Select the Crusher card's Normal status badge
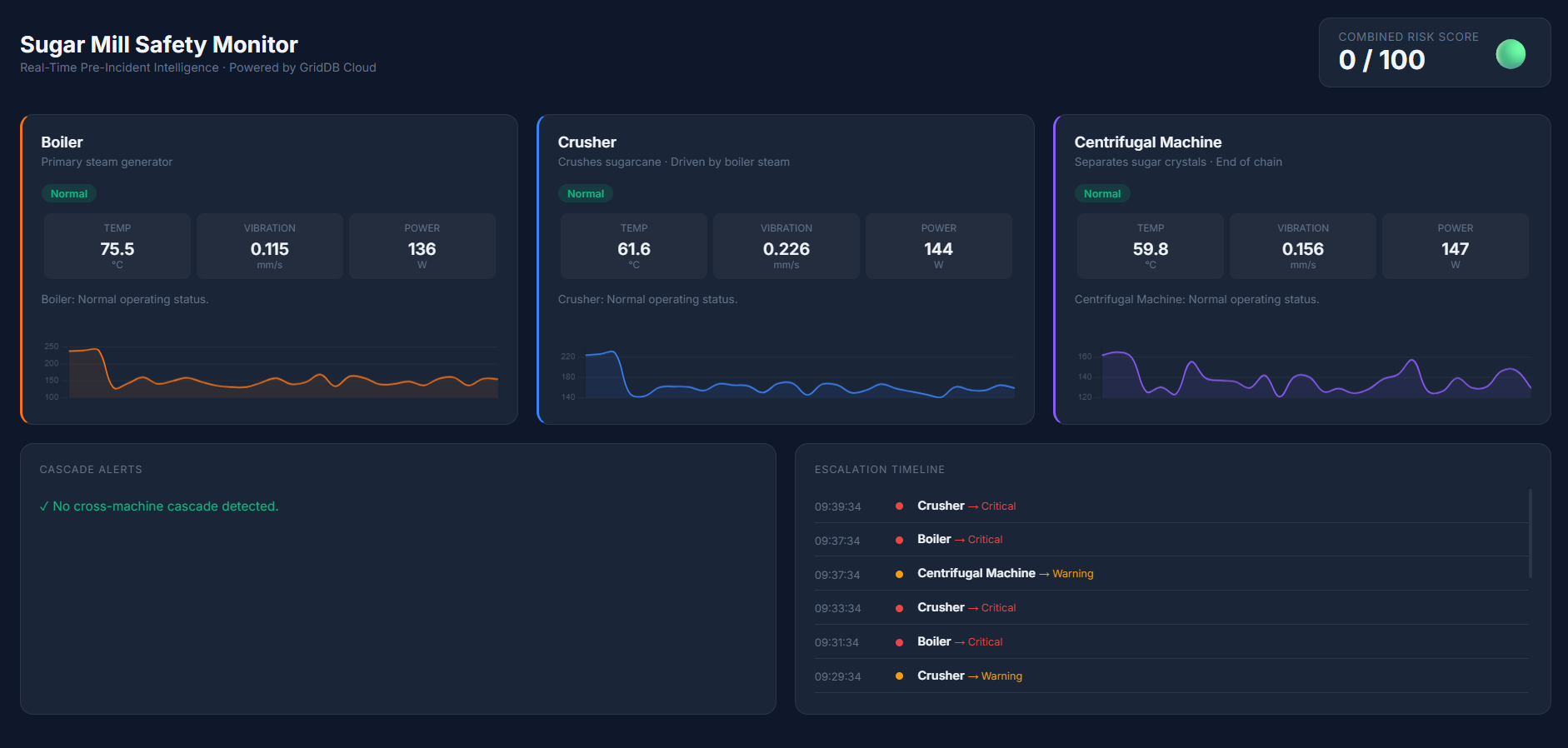 click(586, 194)
